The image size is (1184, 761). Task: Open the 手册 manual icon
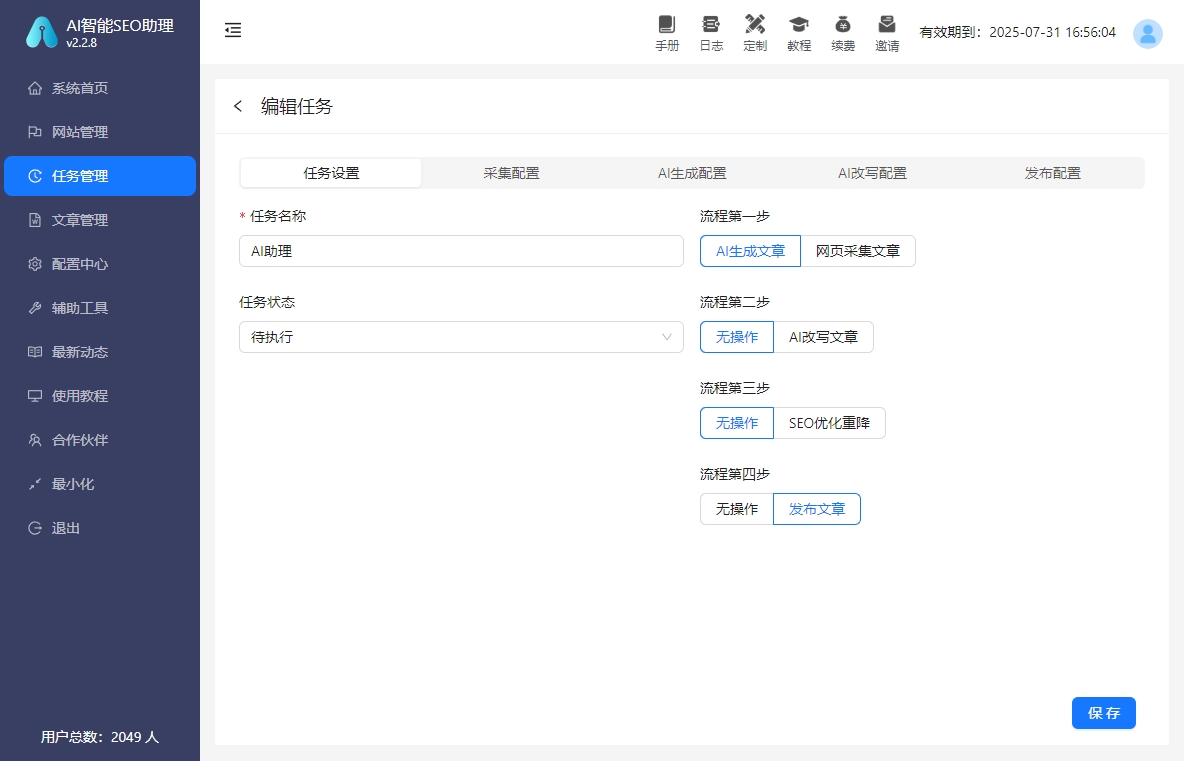point(667,33)
